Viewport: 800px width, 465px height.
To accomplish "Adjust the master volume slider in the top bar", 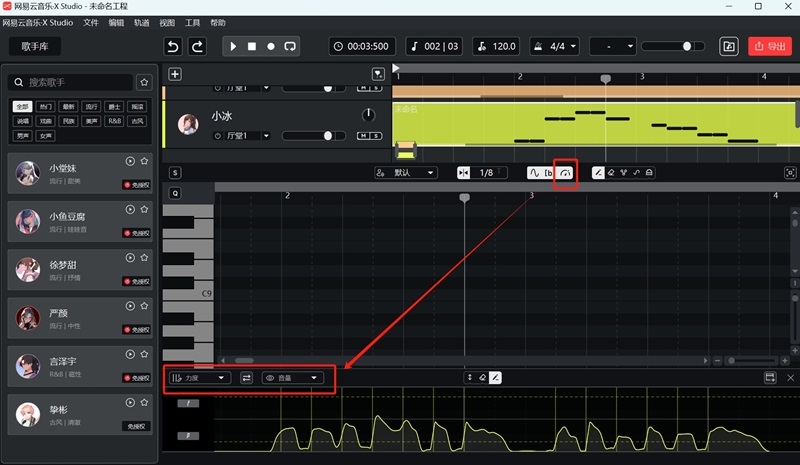I will tap(673, 46).
